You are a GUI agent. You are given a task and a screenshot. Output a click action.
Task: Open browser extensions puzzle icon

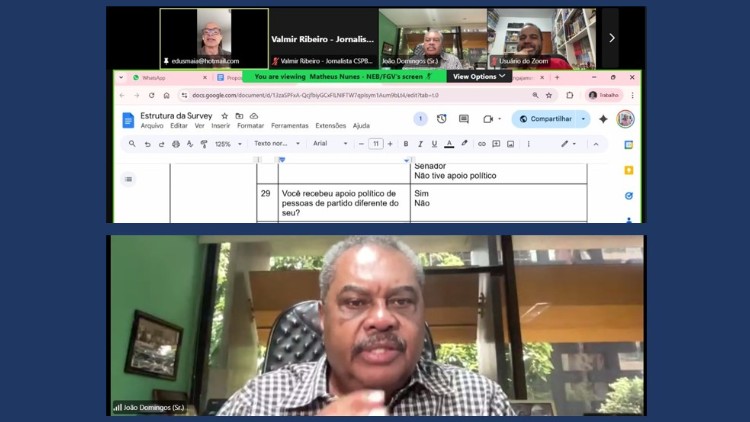(569, 95)
